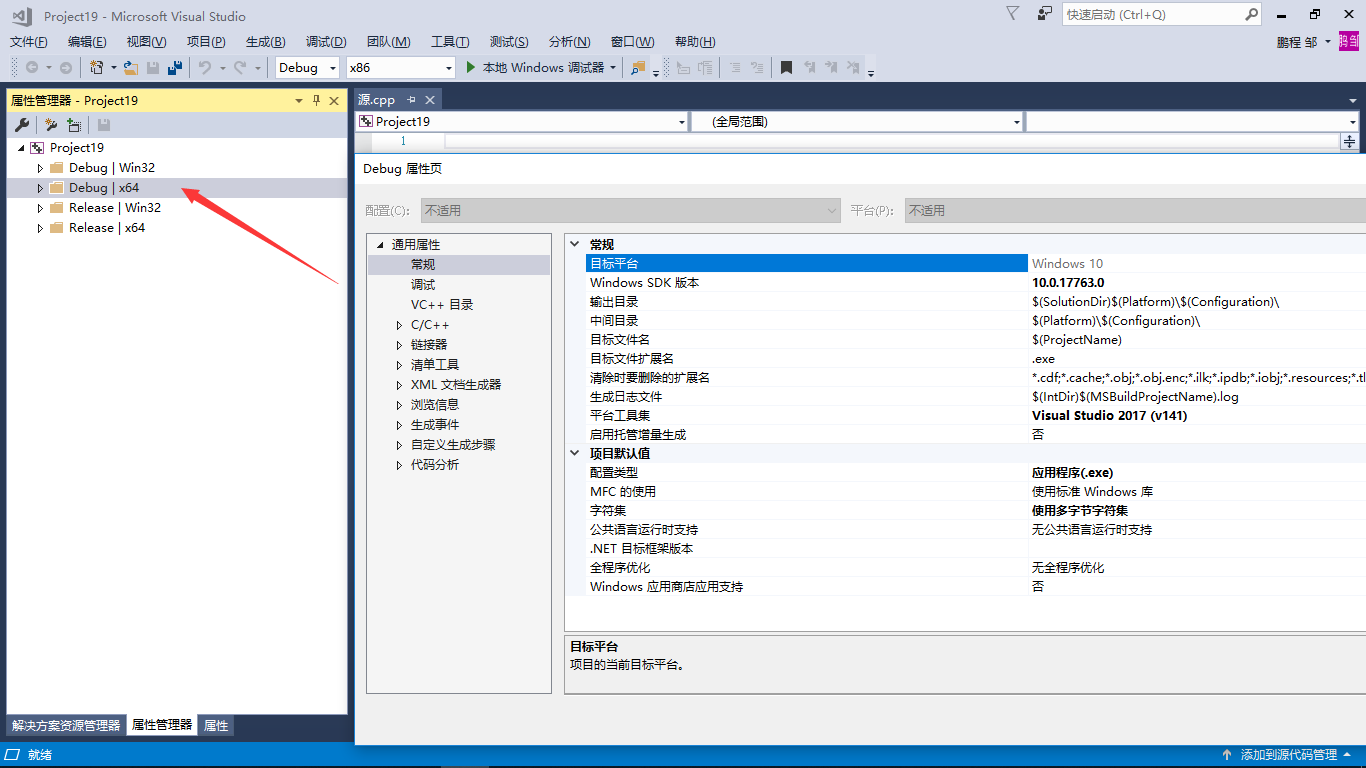The height and width of the screenshot is (768, 1366).
Task: Select the 链接器 category in the left pane
Action: coord(429,344)
